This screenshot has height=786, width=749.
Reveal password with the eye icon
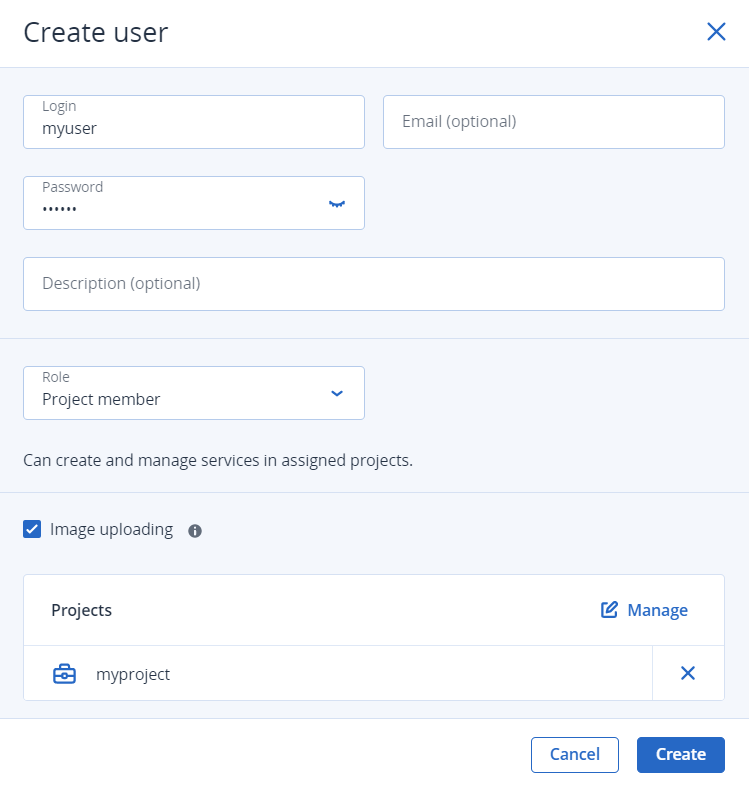(337, 204)
